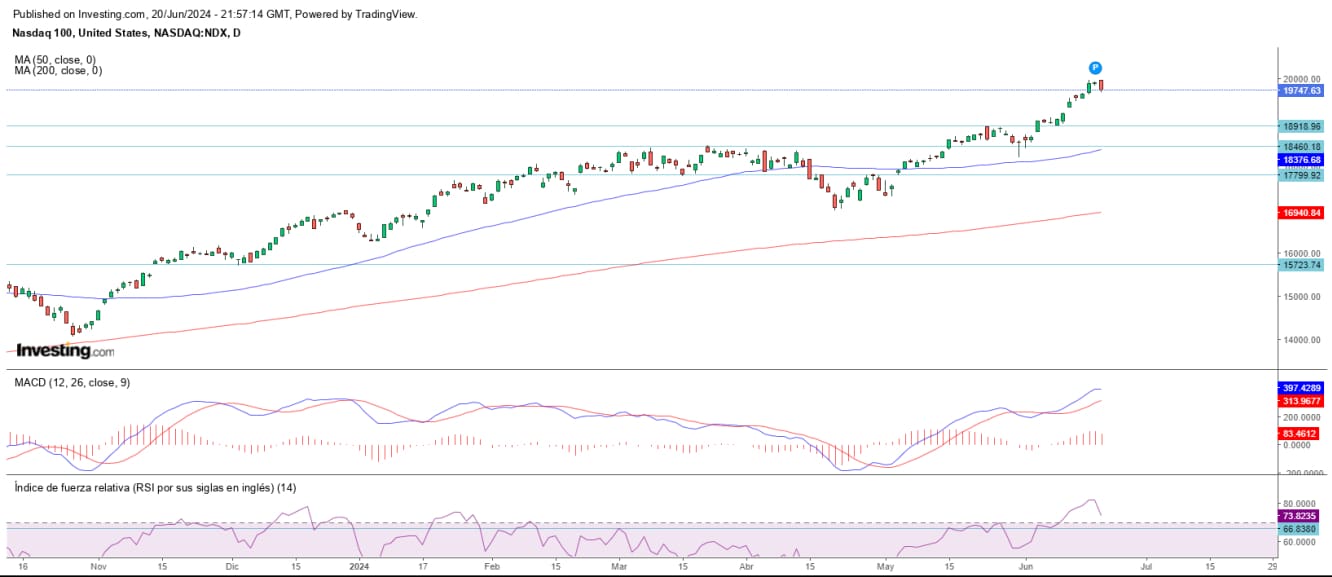This screenshot has height=577, width=1332.
Task: Select the MACD histogram value tag 83.4612
Action: tap(1301, 433)
